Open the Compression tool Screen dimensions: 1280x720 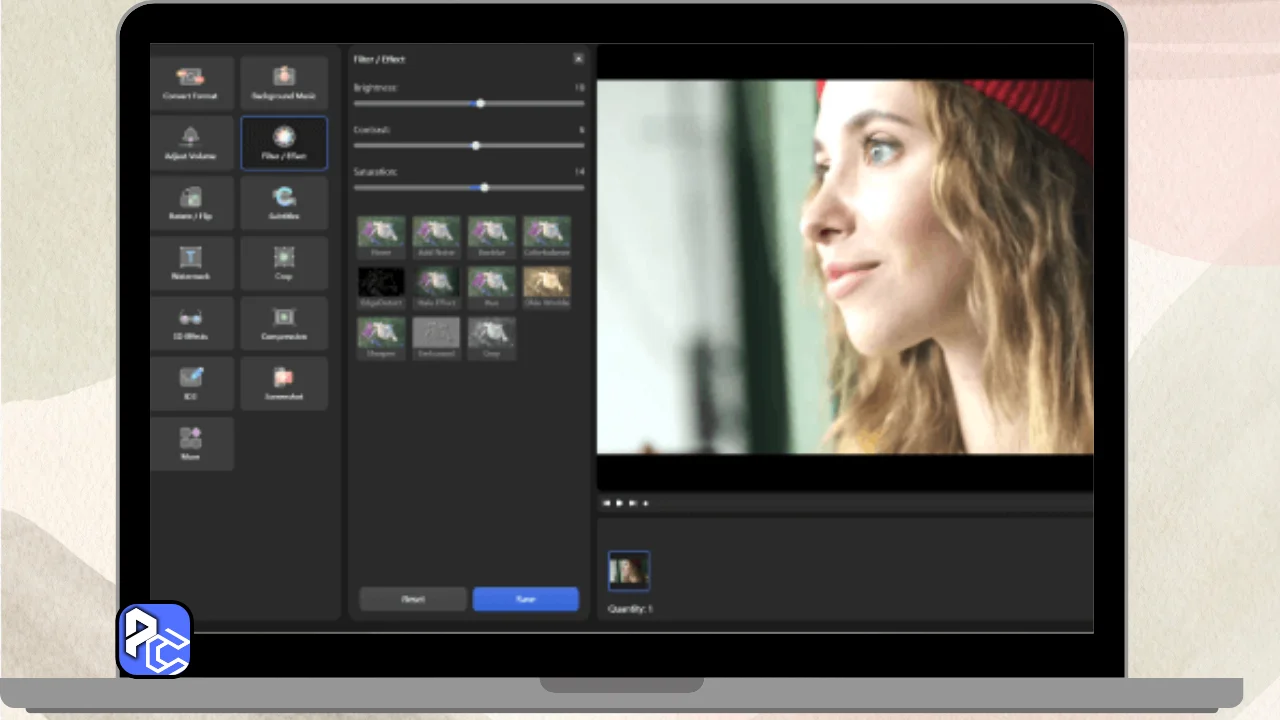click(x=284, y=323)
